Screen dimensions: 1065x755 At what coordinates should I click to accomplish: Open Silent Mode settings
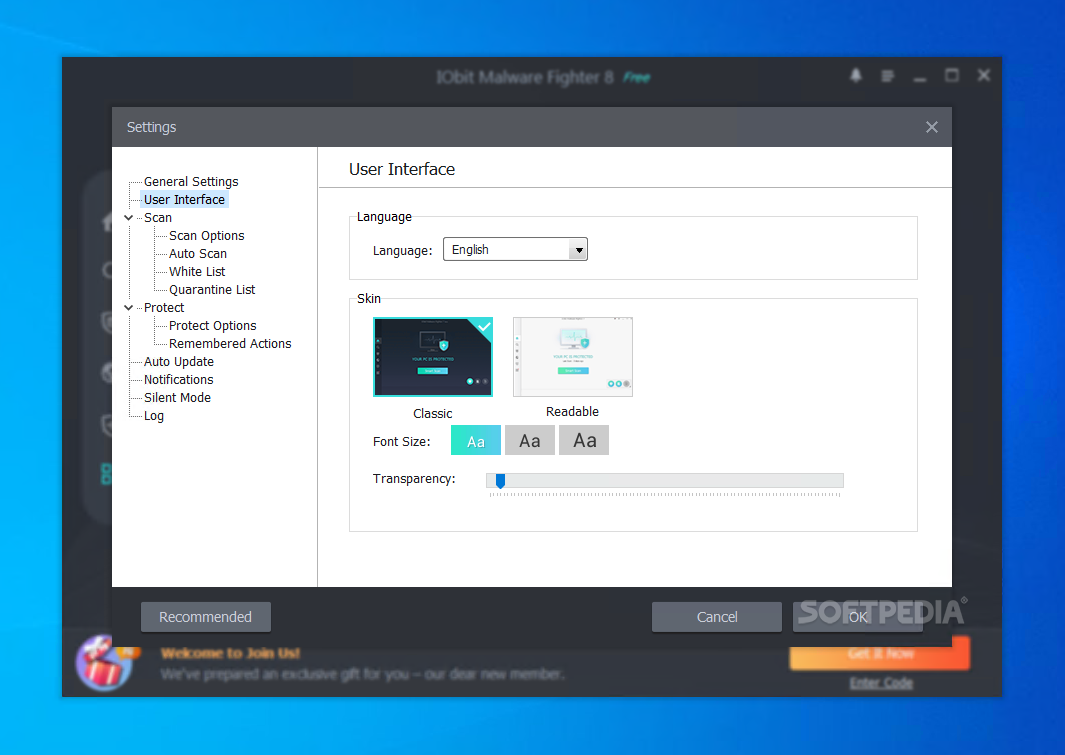[x=177, y=398]
